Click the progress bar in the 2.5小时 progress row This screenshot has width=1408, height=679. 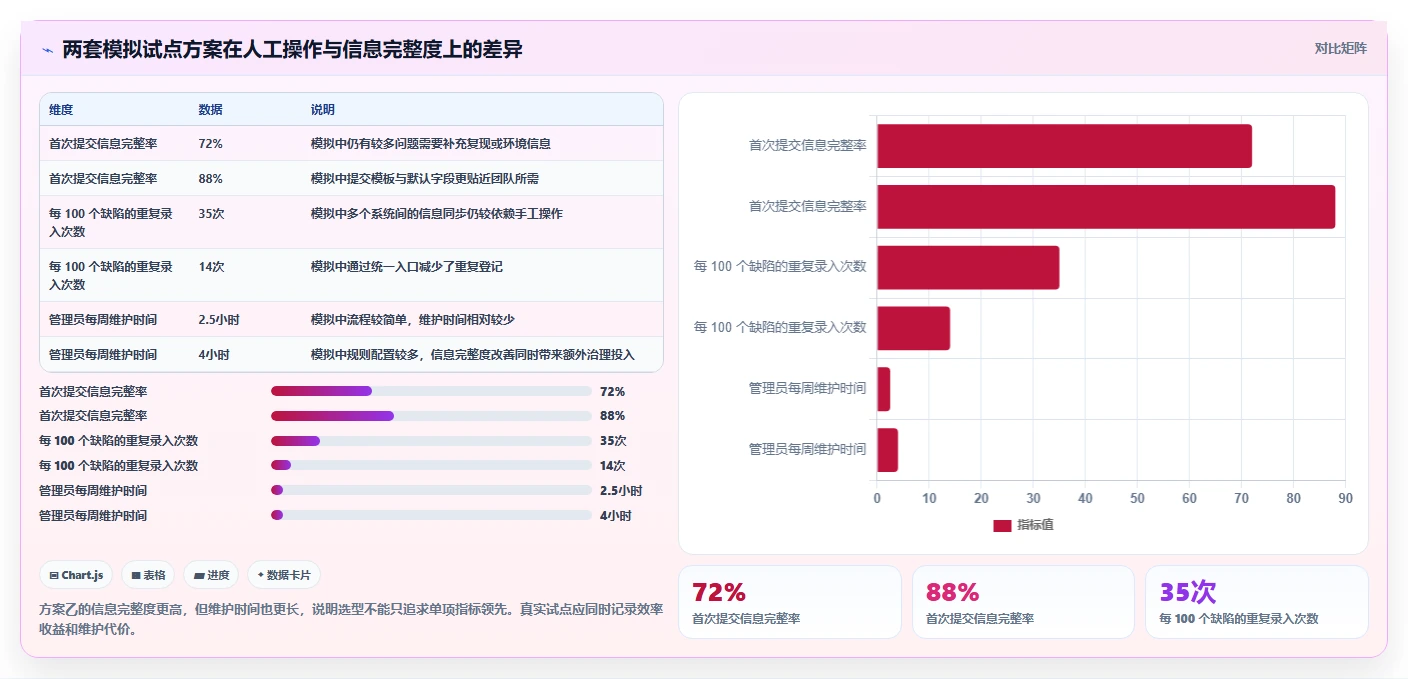click(x=431, y=490)
